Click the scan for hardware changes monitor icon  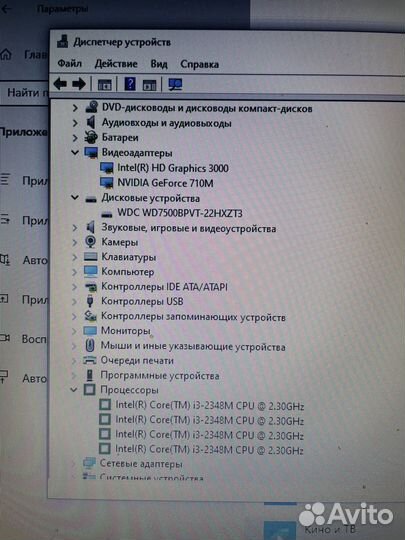pos(175,85)
